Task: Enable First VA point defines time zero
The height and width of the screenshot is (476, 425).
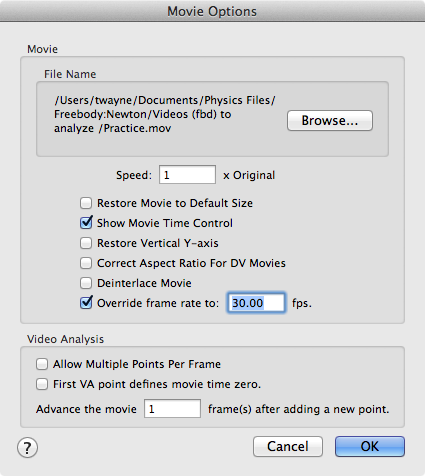Action: click(42, 384)
